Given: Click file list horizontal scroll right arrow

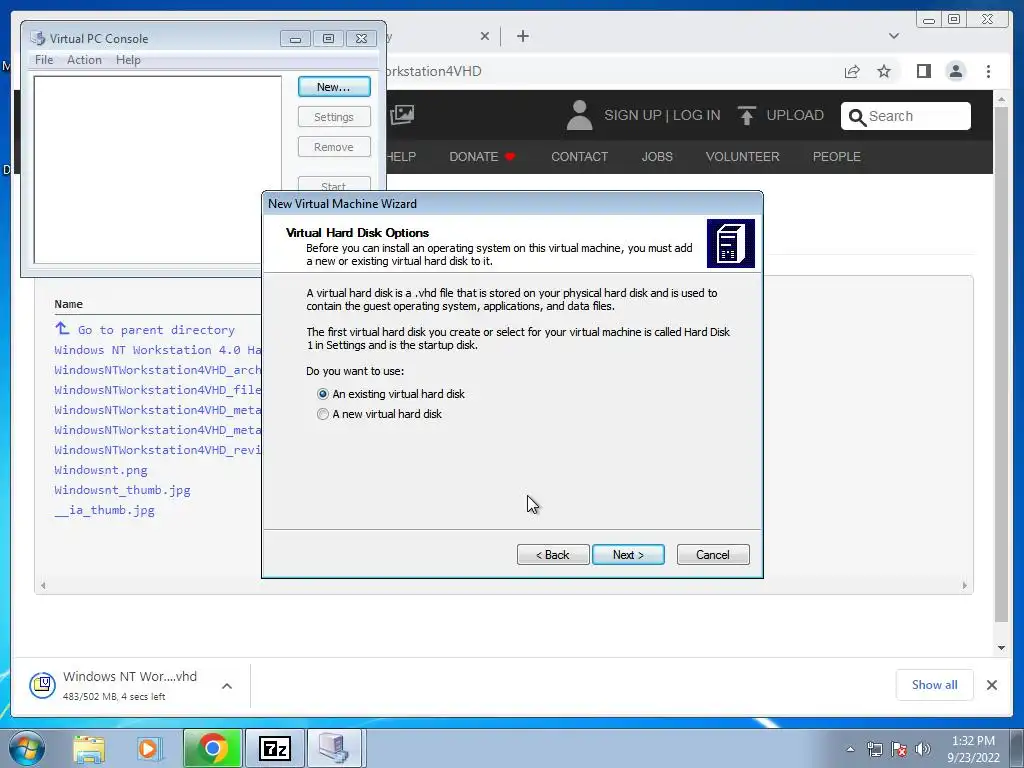Looking at the screenshot, I should [965, 586].
